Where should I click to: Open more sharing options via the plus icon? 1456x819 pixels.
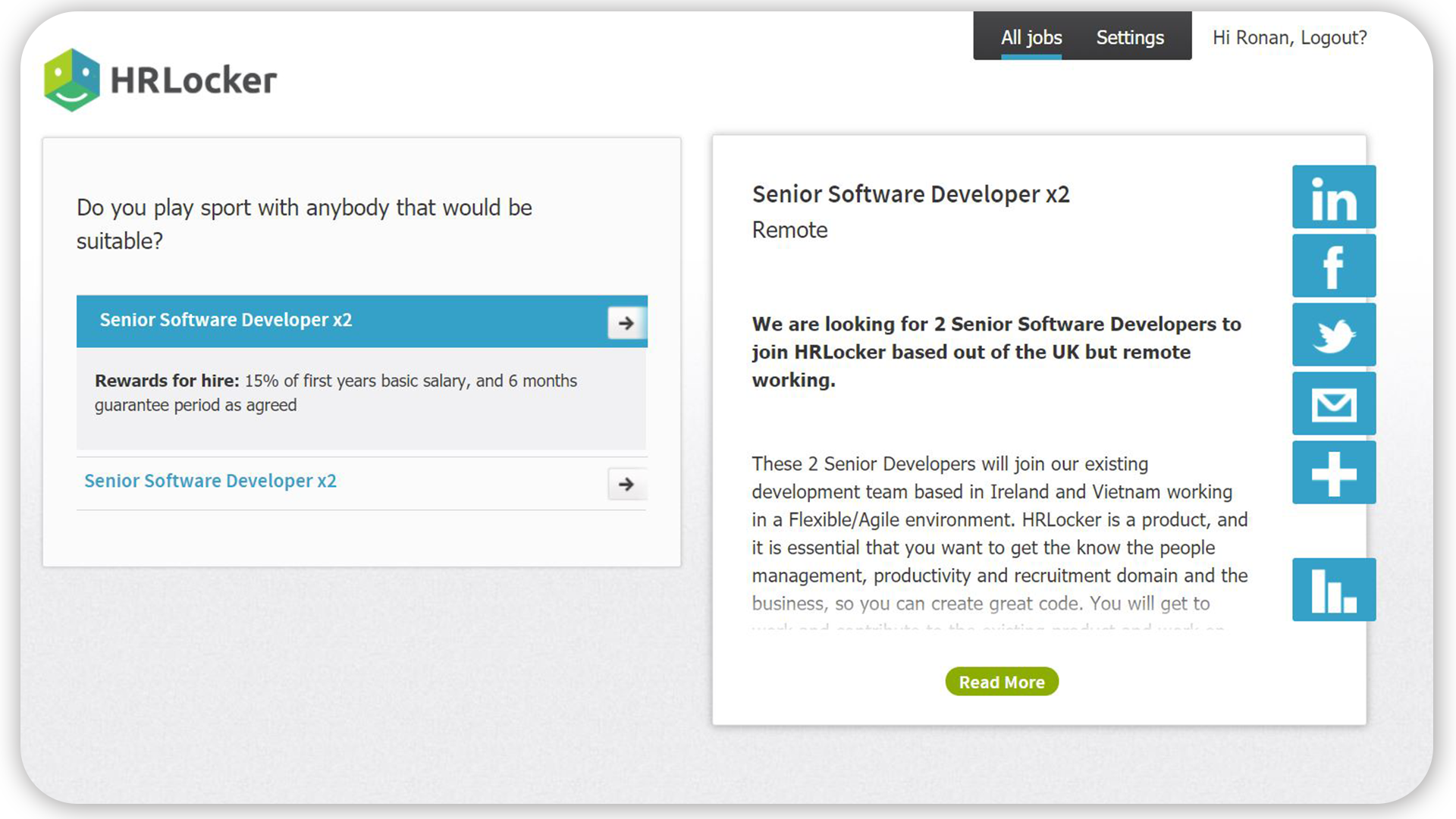[x=1333, y=472]
